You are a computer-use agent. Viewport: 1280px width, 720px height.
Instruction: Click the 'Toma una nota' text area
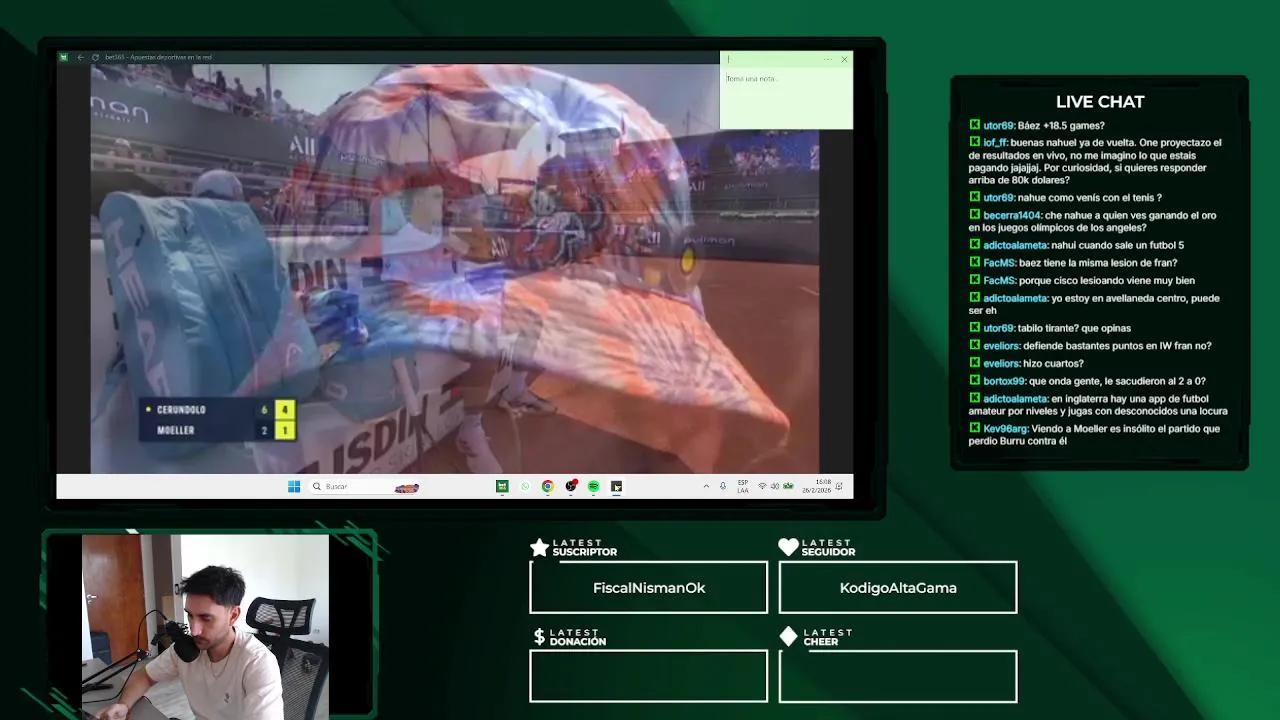(x=786, y=99)
